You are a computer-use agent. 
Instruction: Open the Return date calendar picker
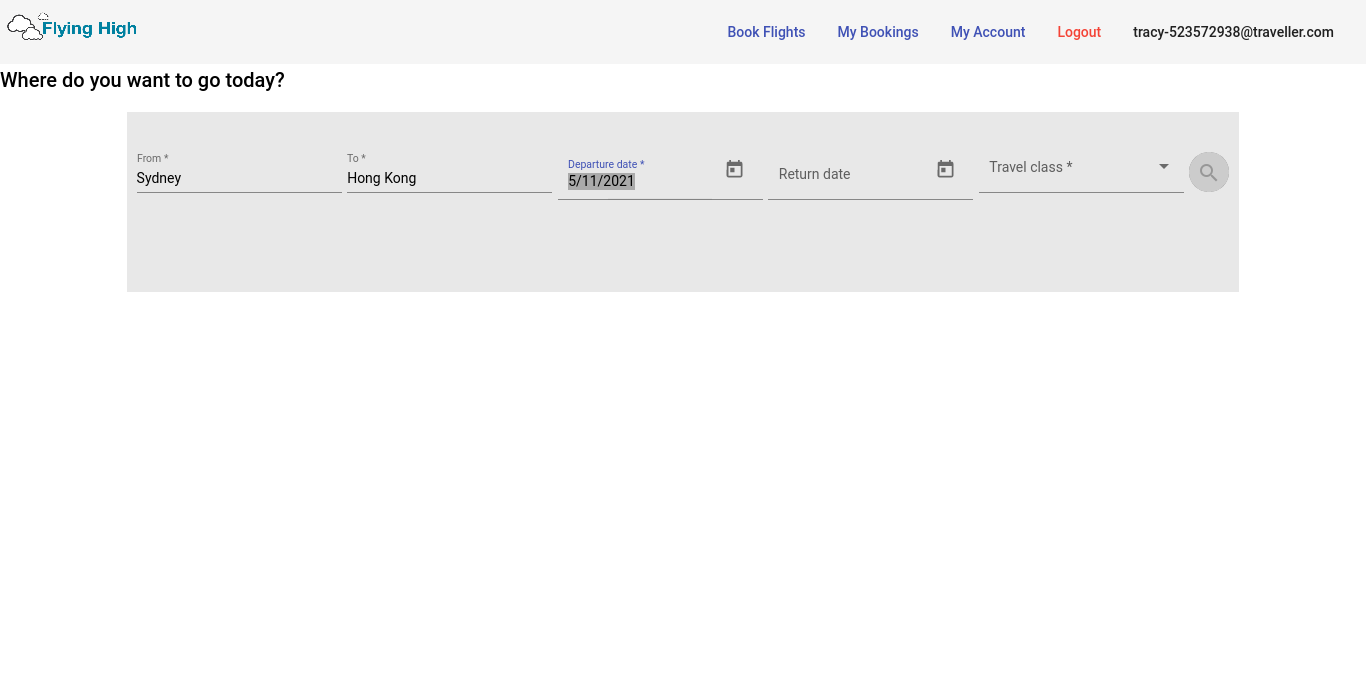(946, 169)
